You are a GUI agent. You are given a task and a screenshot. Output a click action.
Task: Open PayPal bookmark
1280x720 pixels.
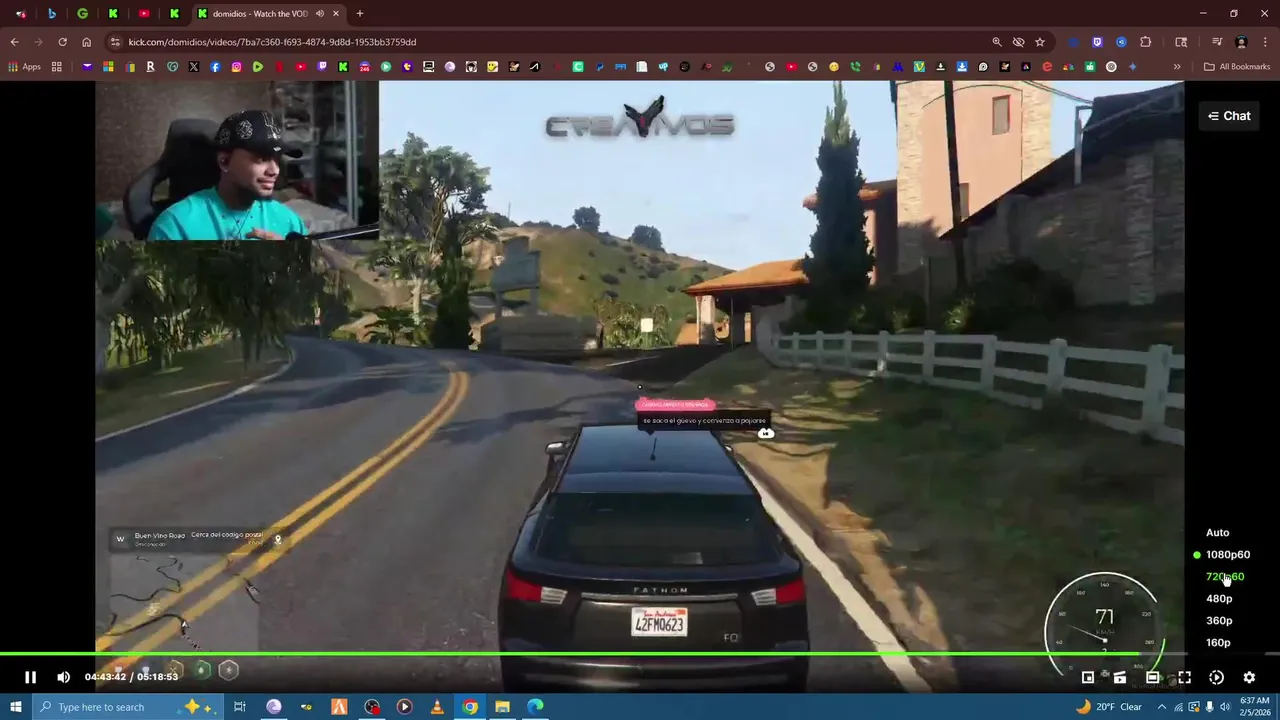tap(598, 67)
